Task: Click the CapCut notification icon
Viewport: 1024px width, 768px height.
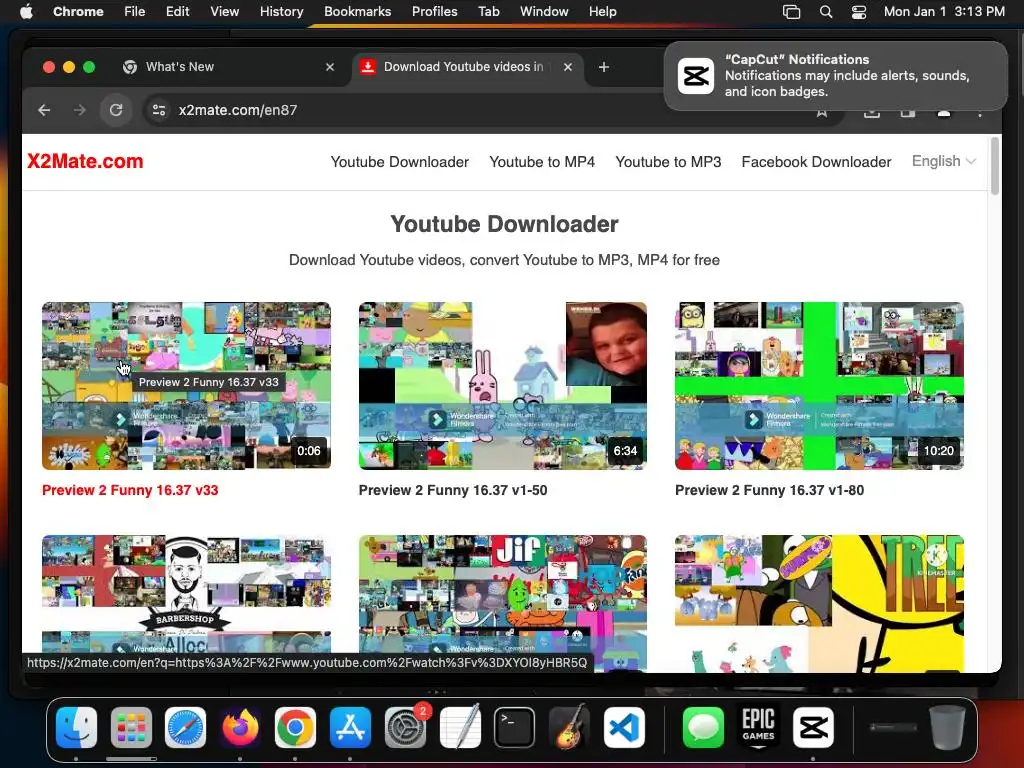Action: (x=696, y=76)
